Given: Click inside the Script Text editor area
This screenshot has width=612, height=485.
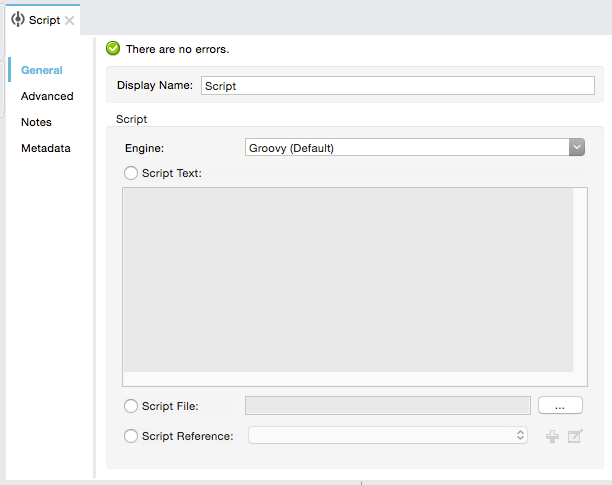Looking at the screenshot, I should click(348, 280).
